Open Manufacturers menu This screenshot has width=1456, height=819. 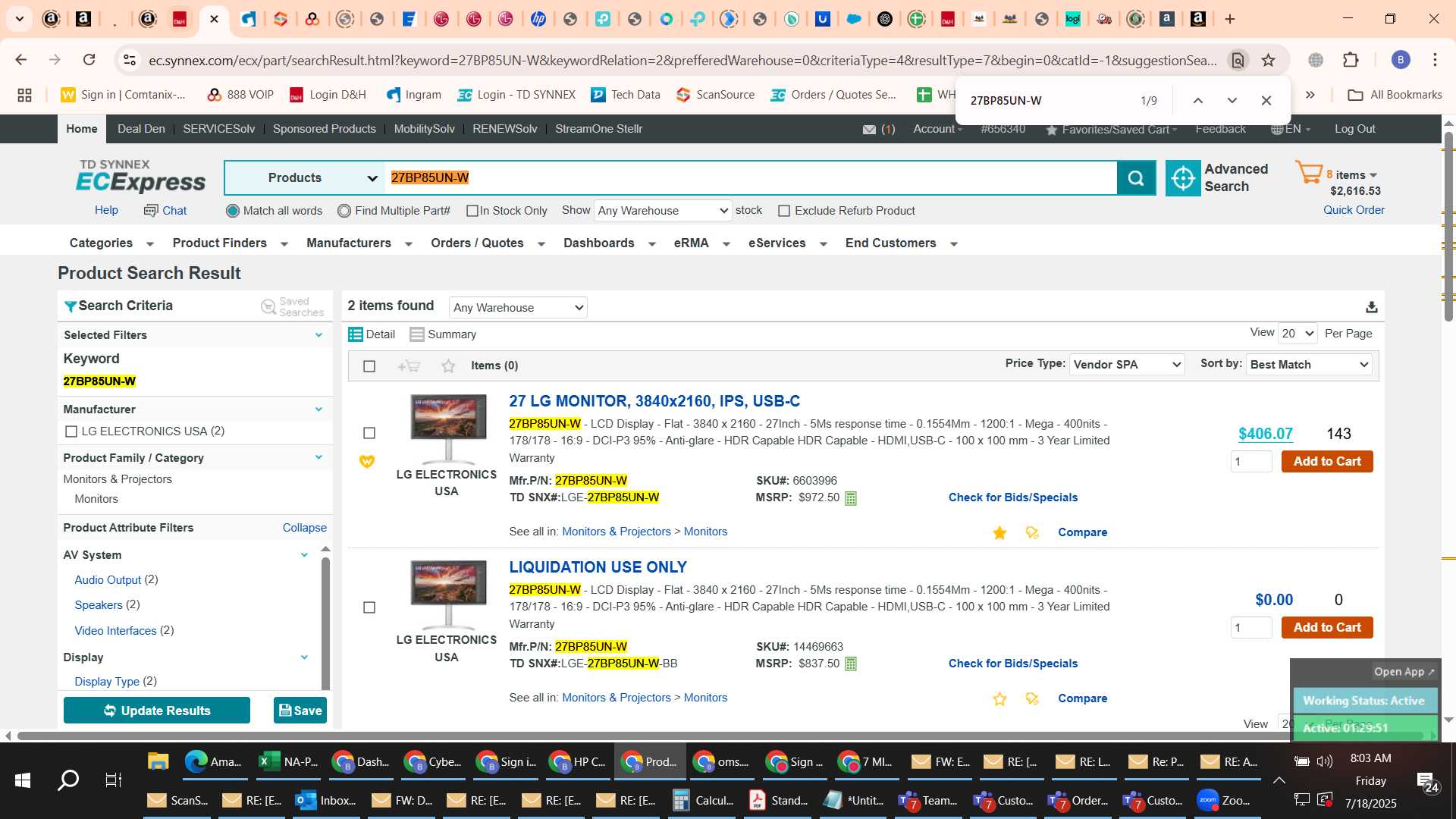click(x=359, y=243)
